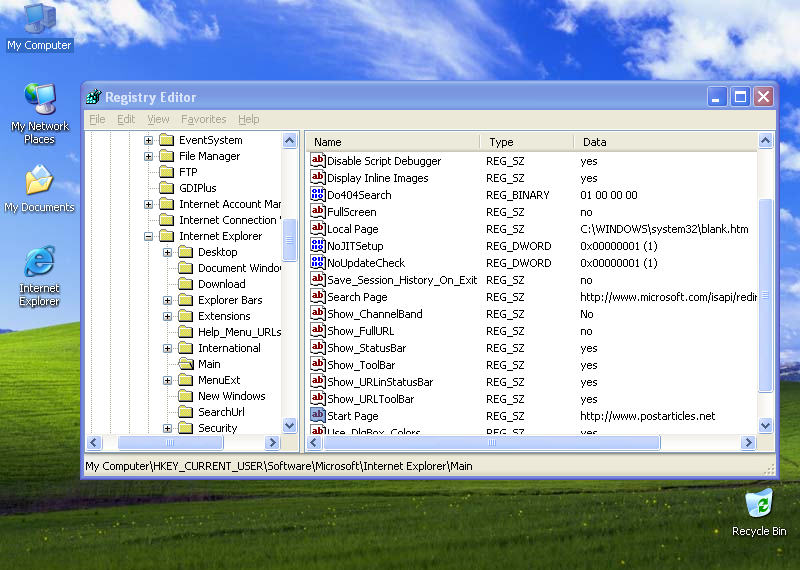Select the Show_URLToolBar value icon
800x570 pixels.
coord(317,399)
